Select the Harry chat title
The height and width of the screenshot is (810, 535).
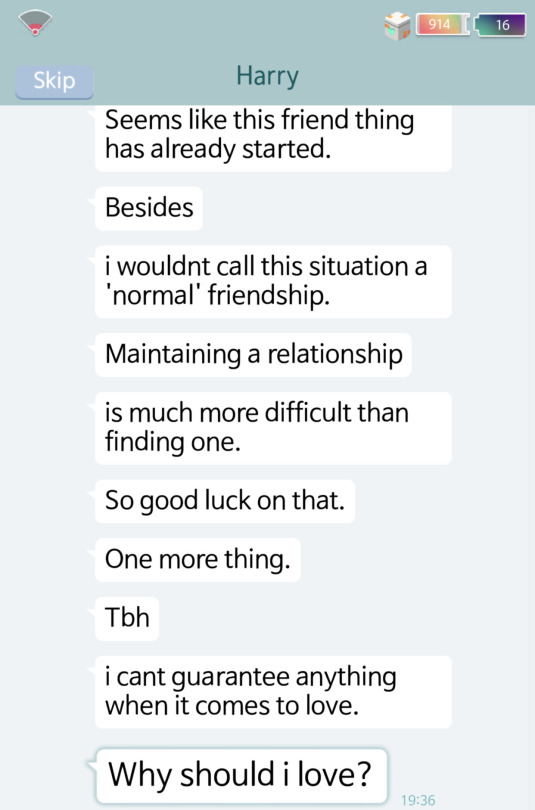pyautogui.click(x=267, y=76)
